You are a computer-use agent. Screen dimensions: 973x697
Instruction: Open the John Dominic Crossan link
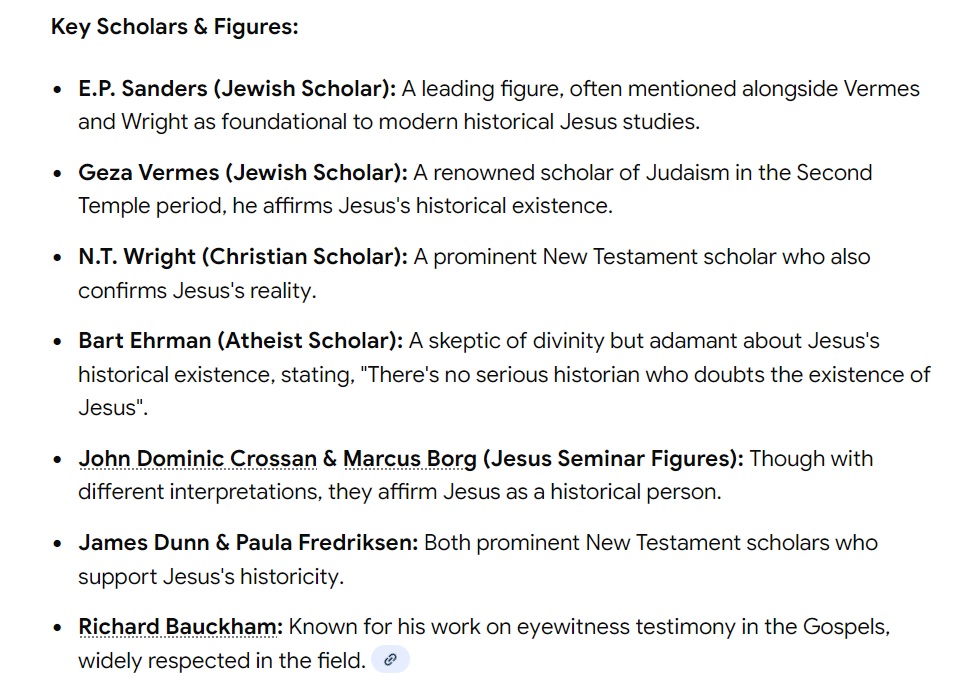coord(197,459)
